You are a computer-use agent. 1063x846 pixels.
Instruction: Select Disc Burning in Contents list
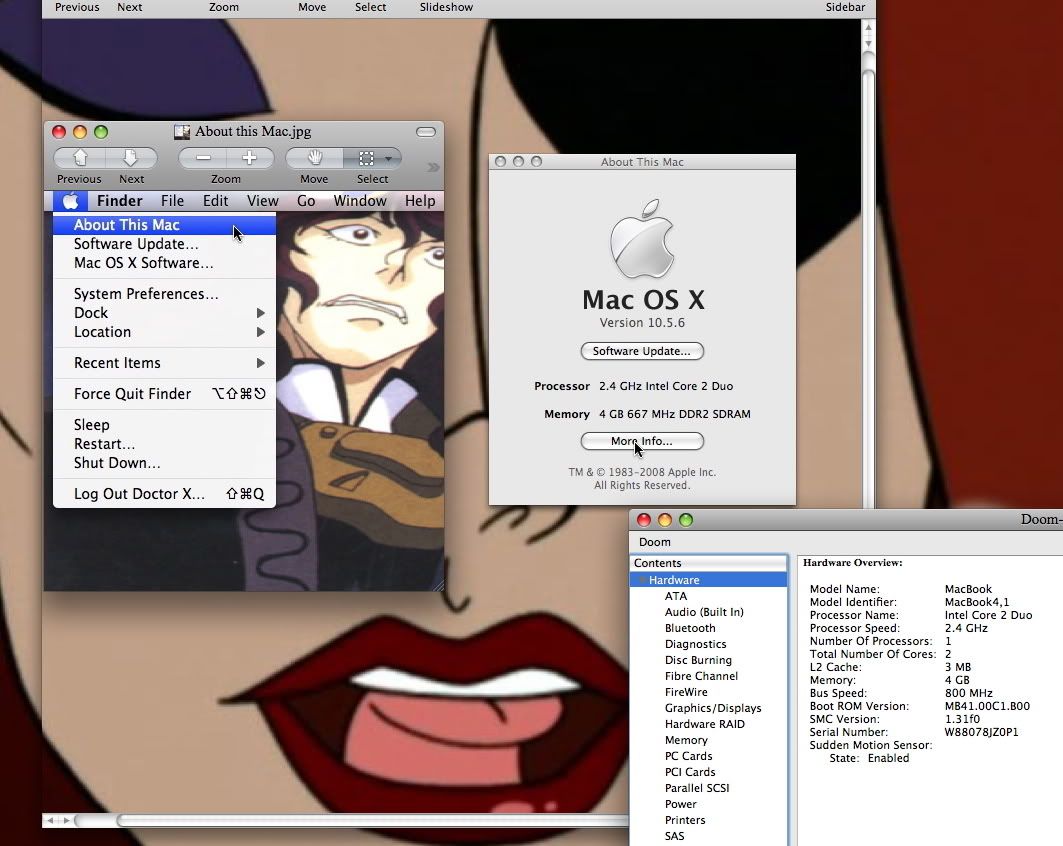coord(698,660)
